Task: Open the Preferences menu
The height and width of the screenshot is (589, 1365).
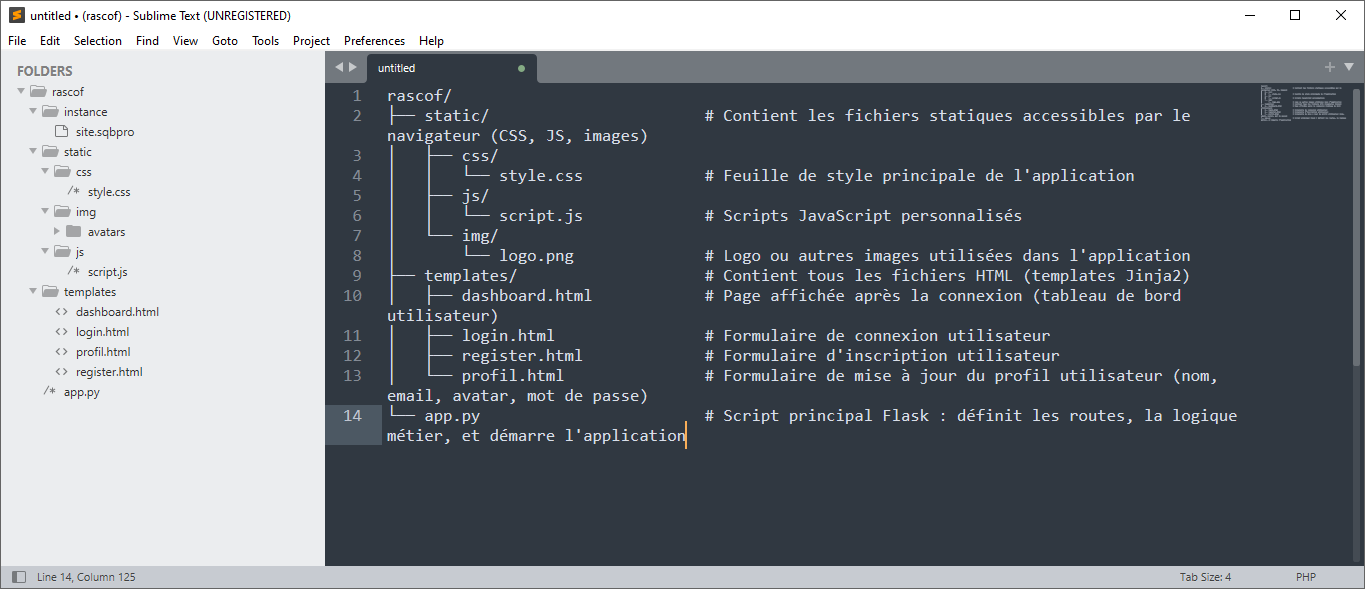Action: pyautogui.click(x=374, y=41)
